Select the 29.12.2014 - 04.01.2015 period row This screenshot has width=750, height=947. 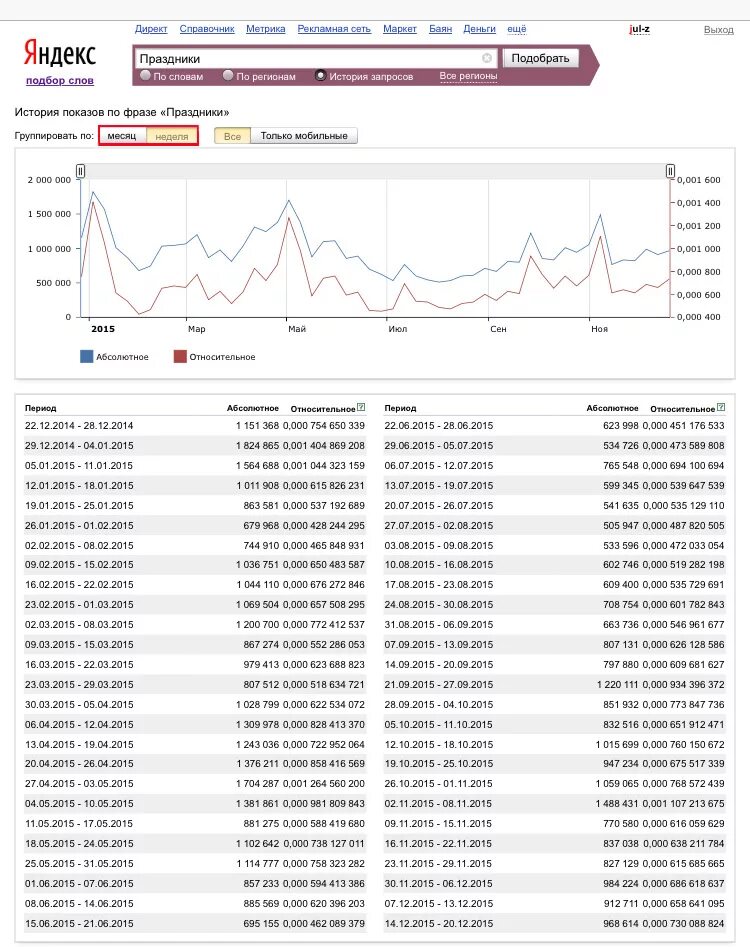(x=194, y=446)
